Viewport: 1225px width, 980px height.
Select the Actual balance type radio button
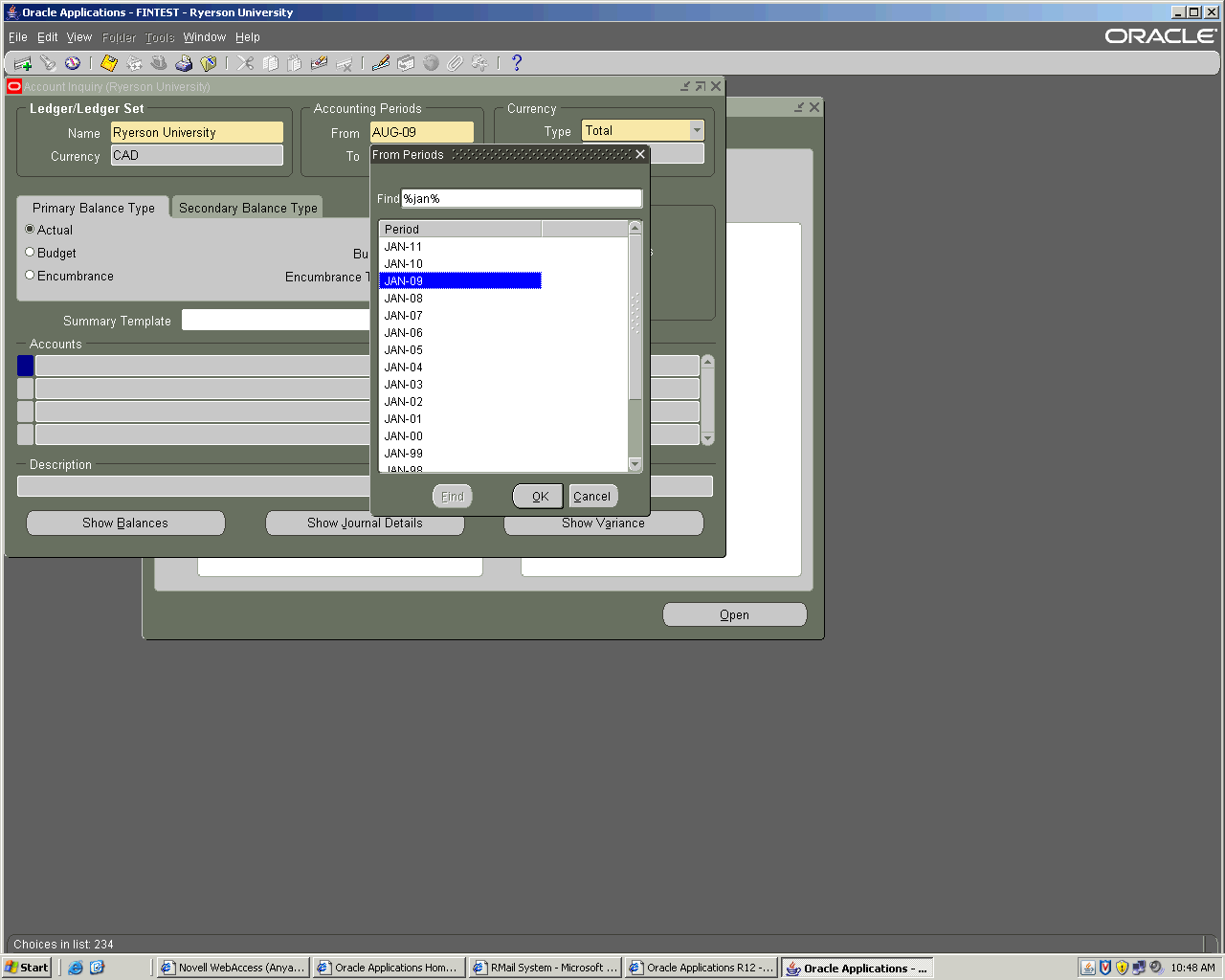(x=30, y=230)
